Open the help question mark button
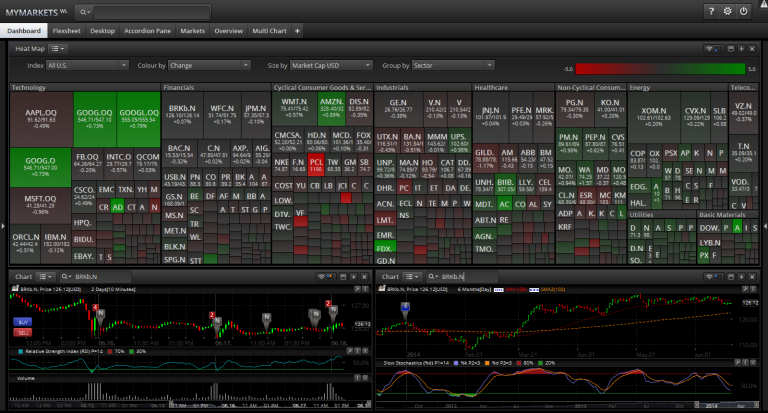Screen dimensions: 768x413 [x=711, y=11]
